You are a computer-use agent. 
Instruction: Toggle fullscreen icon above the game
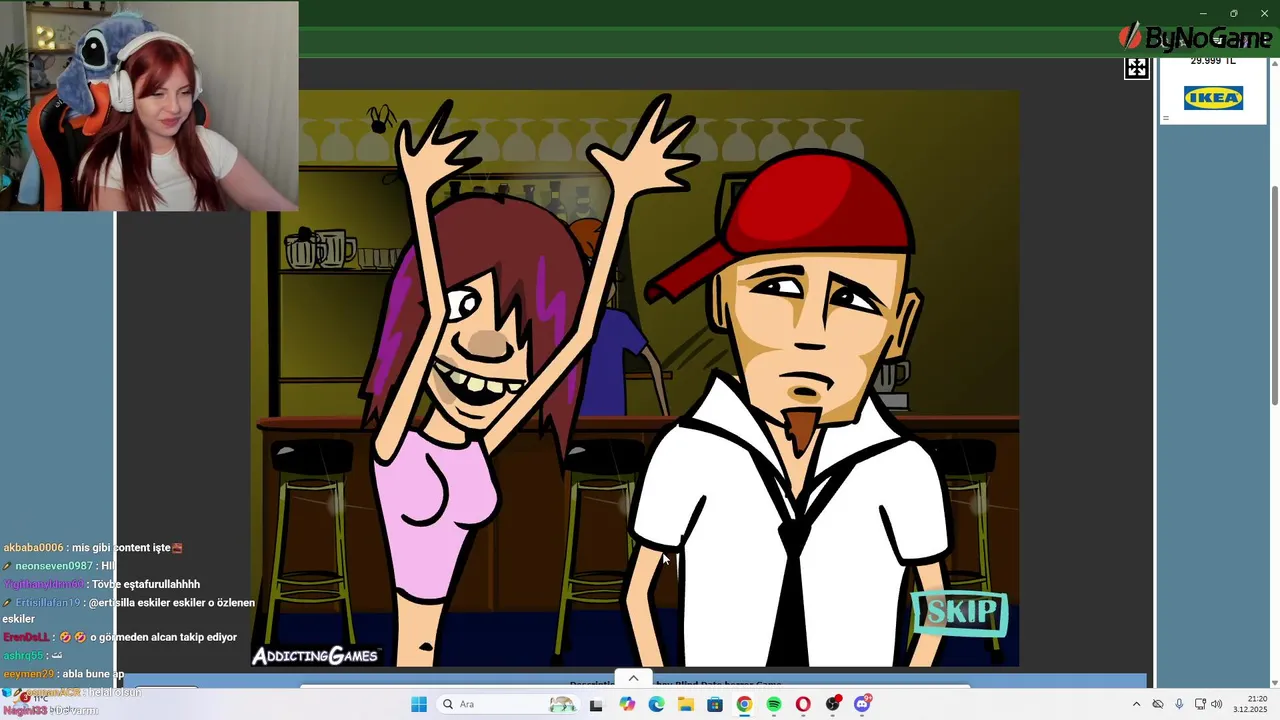(x=1137, y=68)
